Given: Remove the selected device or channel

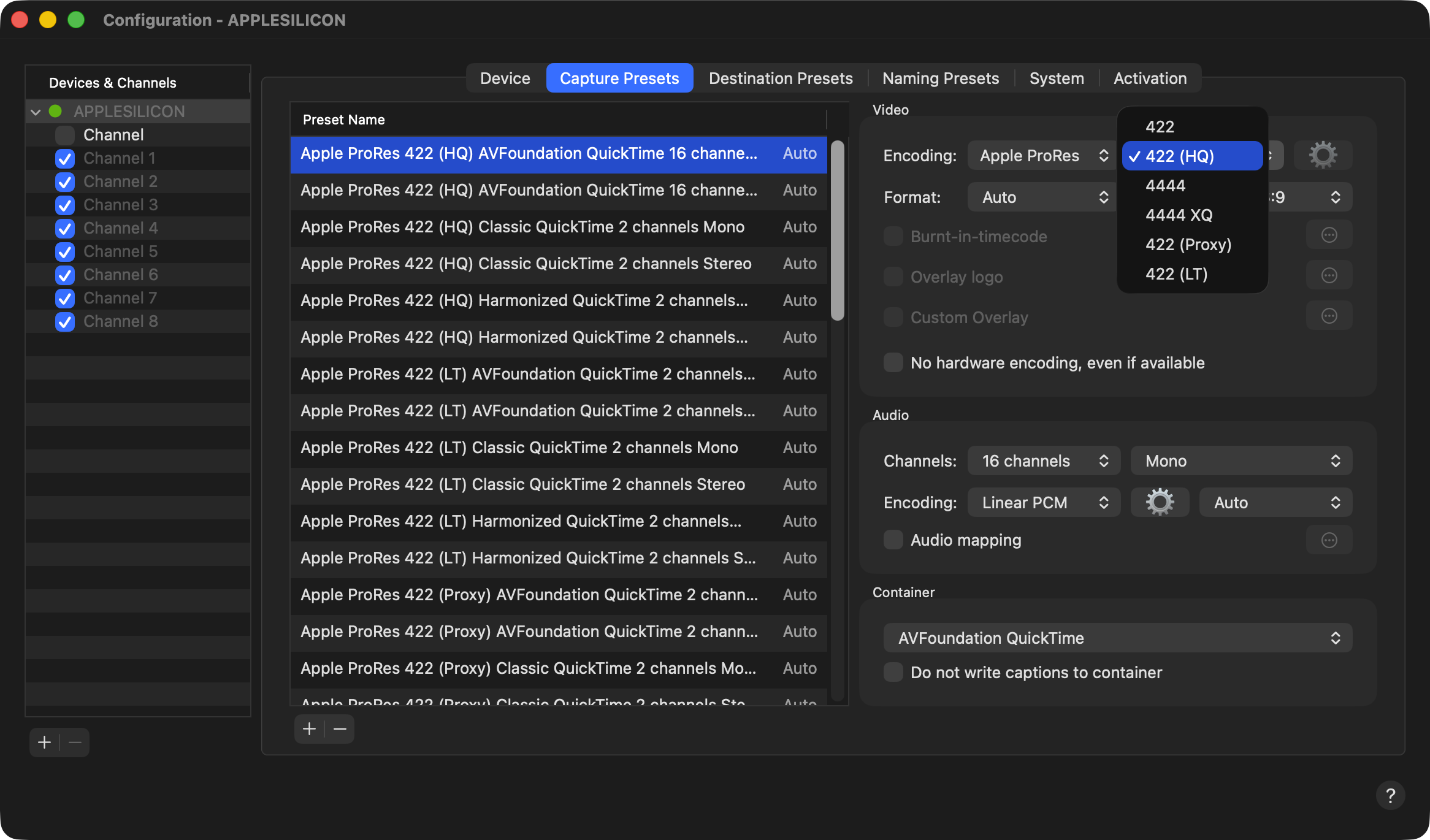Looking at the screenshot, I should pos(75,743).
